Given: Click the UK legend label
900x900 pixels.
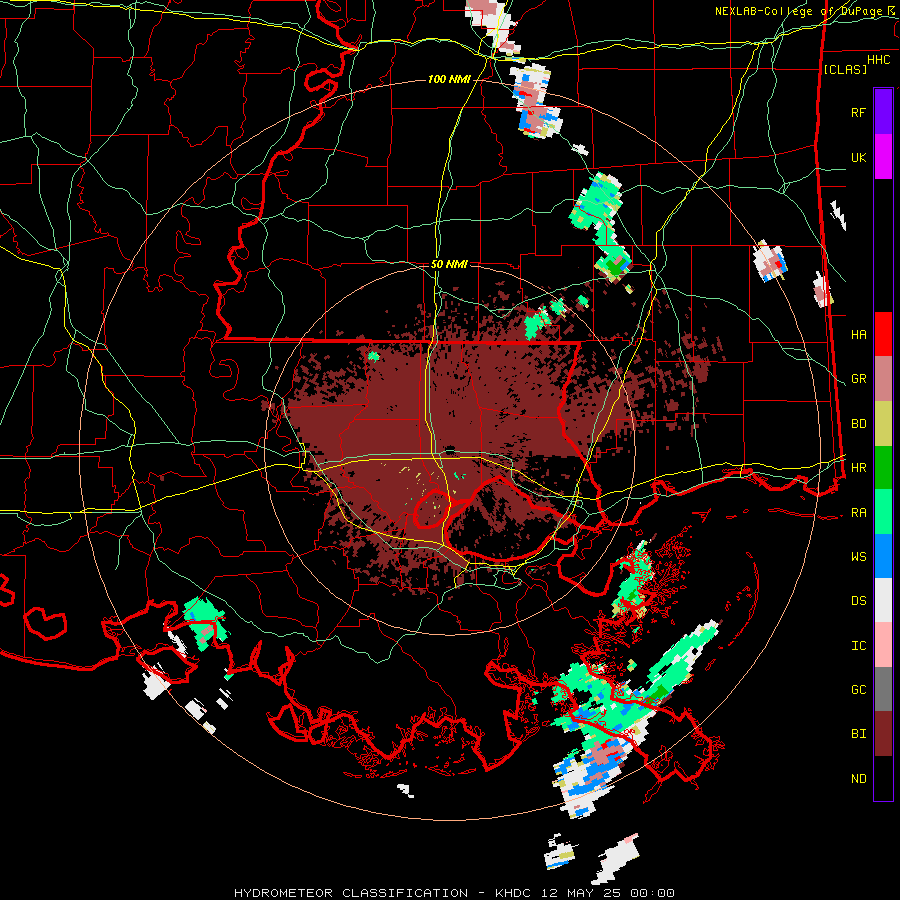Looking at the screenshot, I should pos(858,157).
